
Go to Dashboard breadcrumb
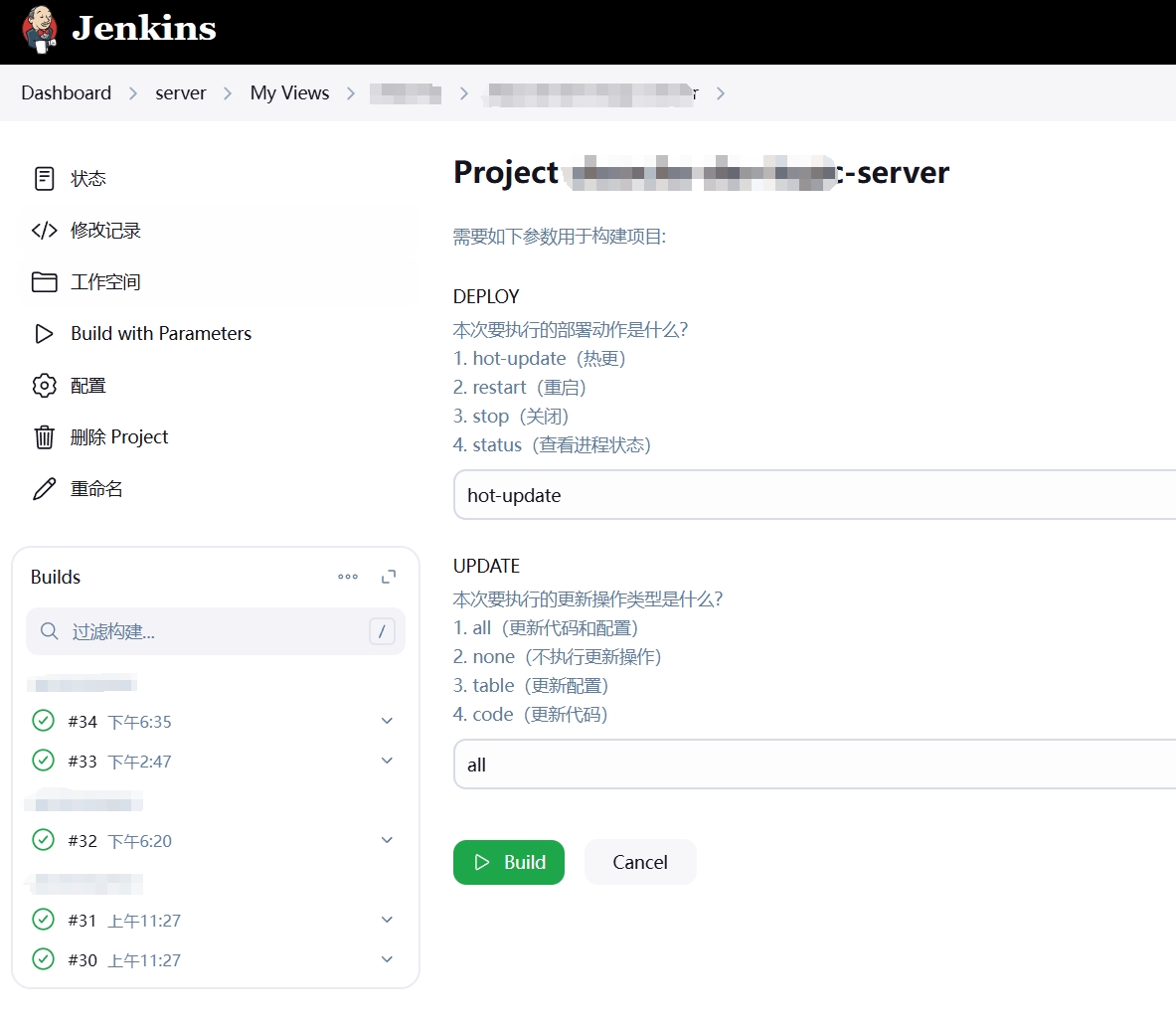coord(66,93)
